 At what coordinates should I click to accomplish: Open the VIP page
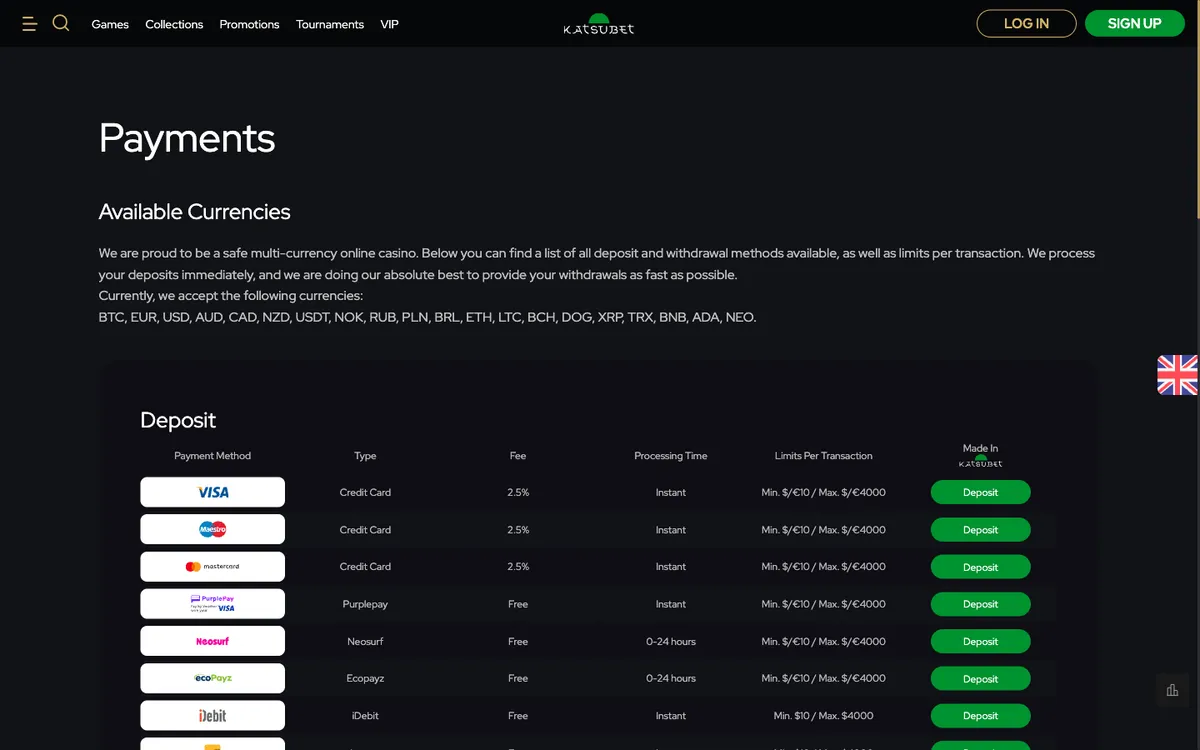click(x=390, y=24)
